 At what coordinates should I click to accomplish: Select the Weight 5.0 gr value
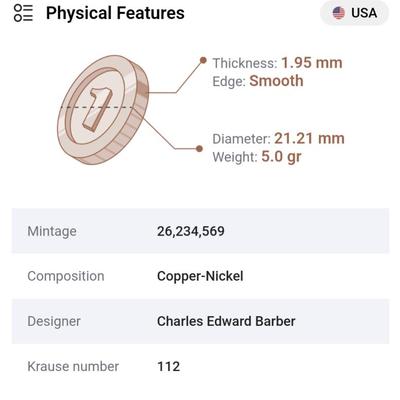[281, 157]
